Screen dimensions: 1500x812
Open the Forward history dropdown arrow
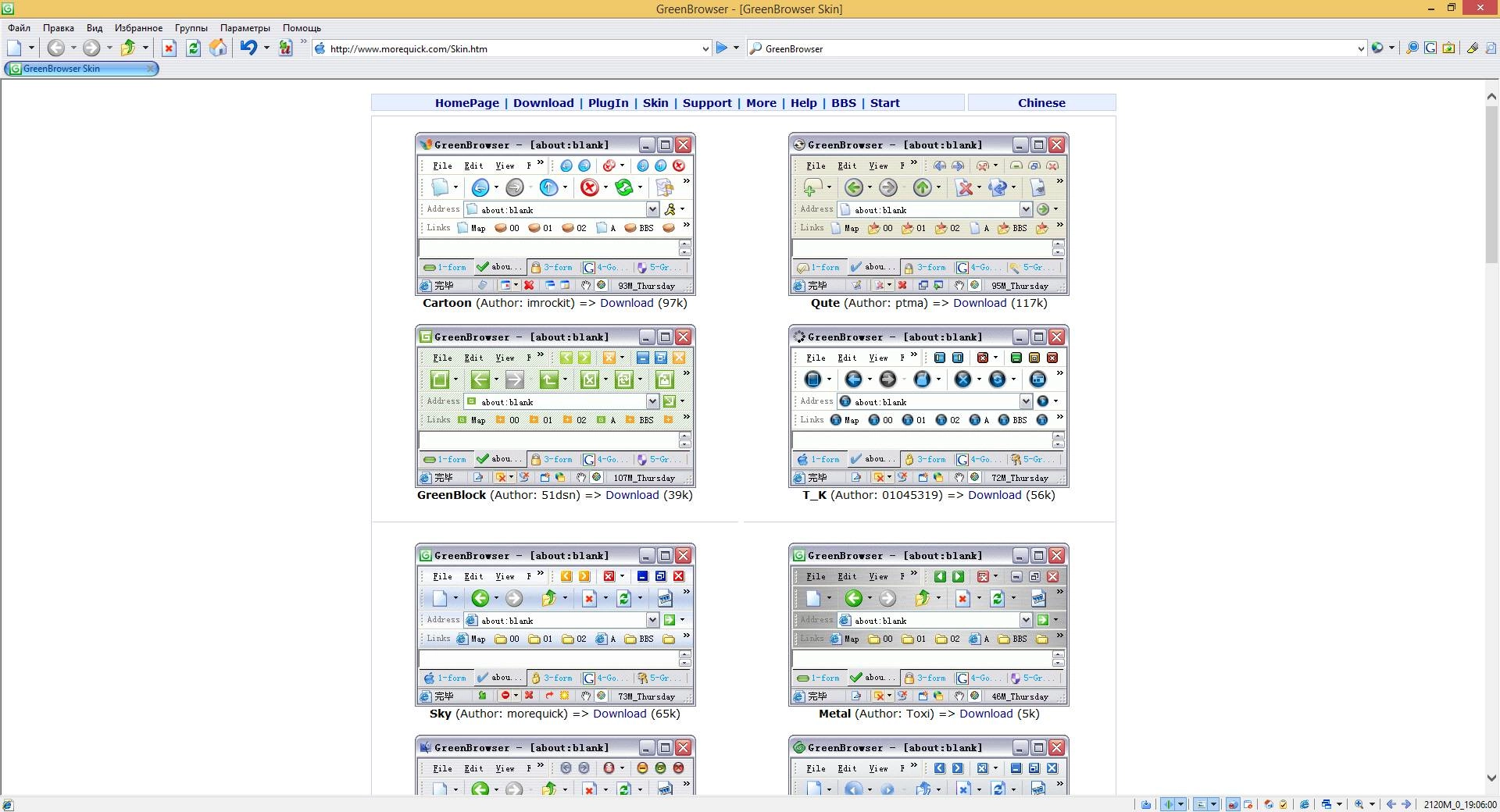(109, 48)
